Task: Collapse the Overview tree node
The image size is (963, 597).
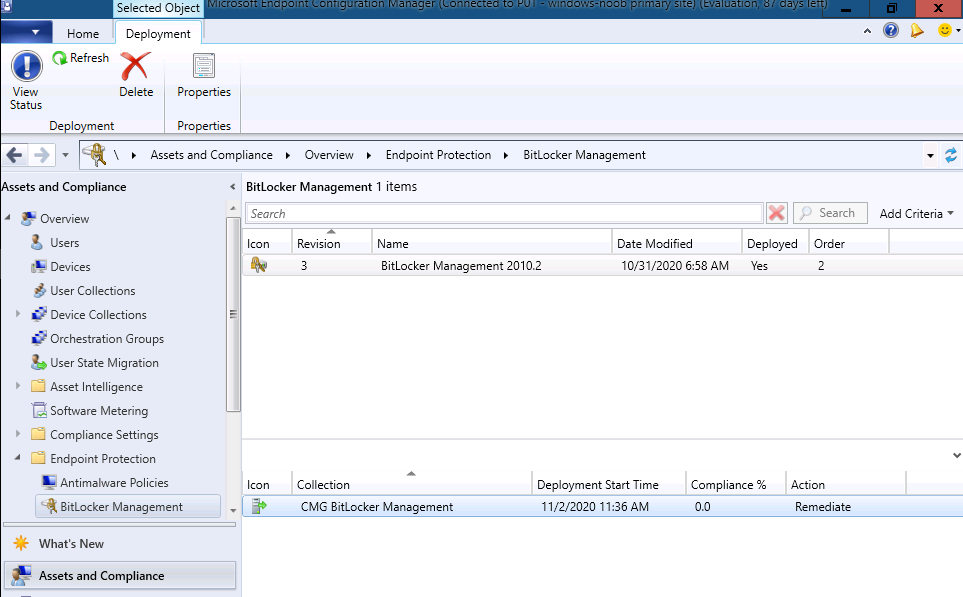Action: tap(8, 217)
